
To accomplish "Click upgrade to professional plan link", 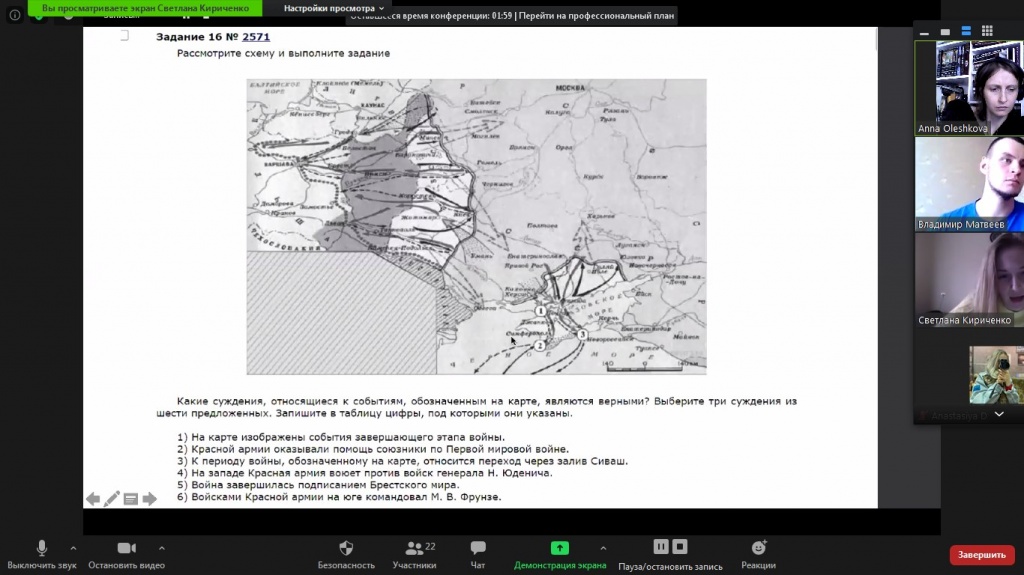I will tap(597, 16).
